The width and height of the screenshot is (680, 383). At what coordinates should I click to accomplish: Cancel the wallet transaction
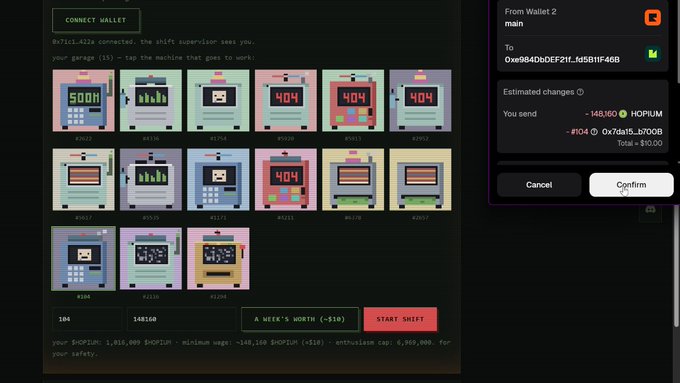pyautogui.click(x=539, y=185)
